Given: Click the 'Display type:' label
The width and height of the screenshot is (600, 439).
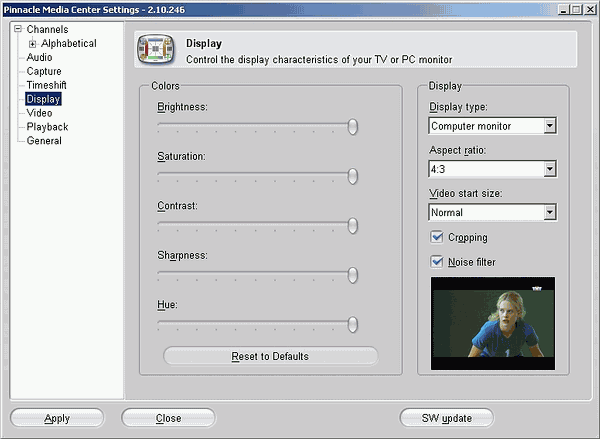Looking at the screenshot, I should (458, 107).
